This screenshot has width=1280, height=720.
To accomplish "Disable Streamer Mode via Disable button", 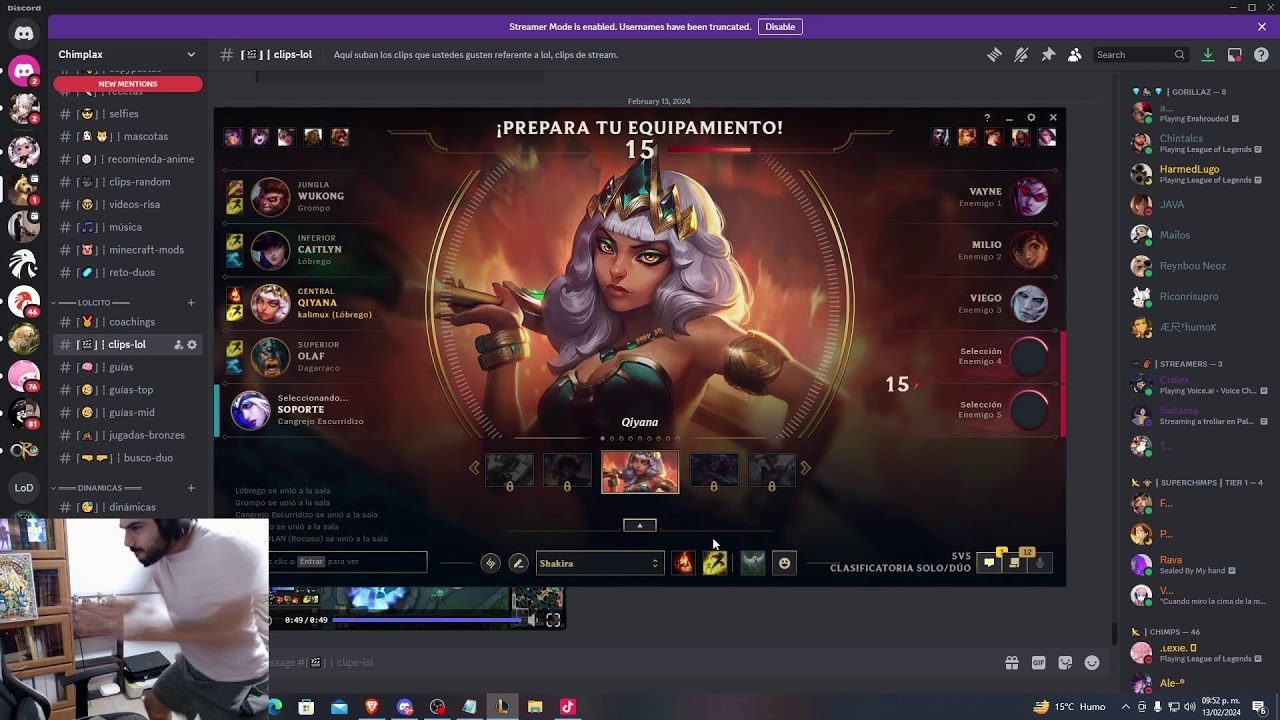I will [780, 27].
